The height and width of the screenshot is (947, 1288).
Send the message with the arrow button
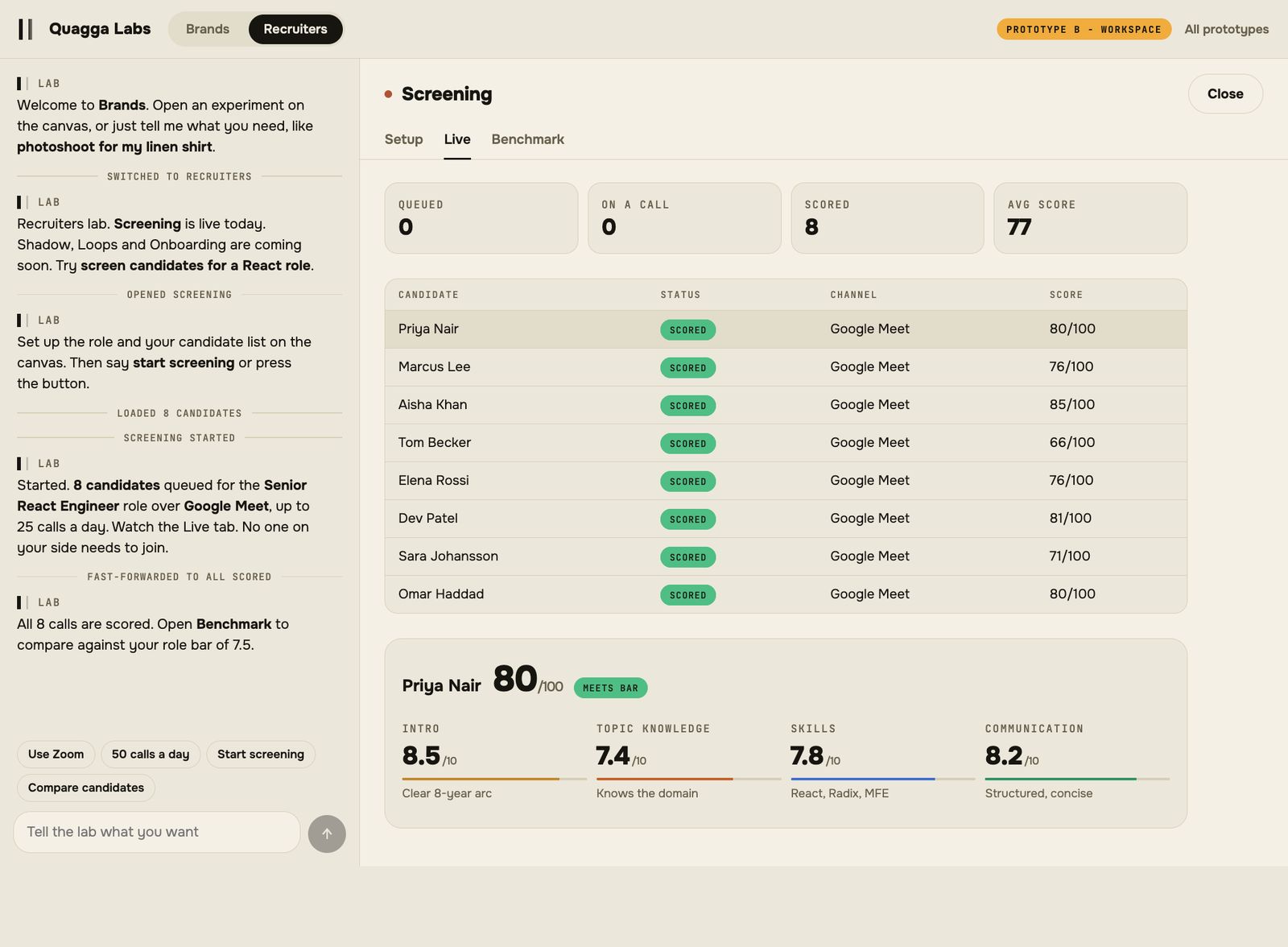coord(327,833)
